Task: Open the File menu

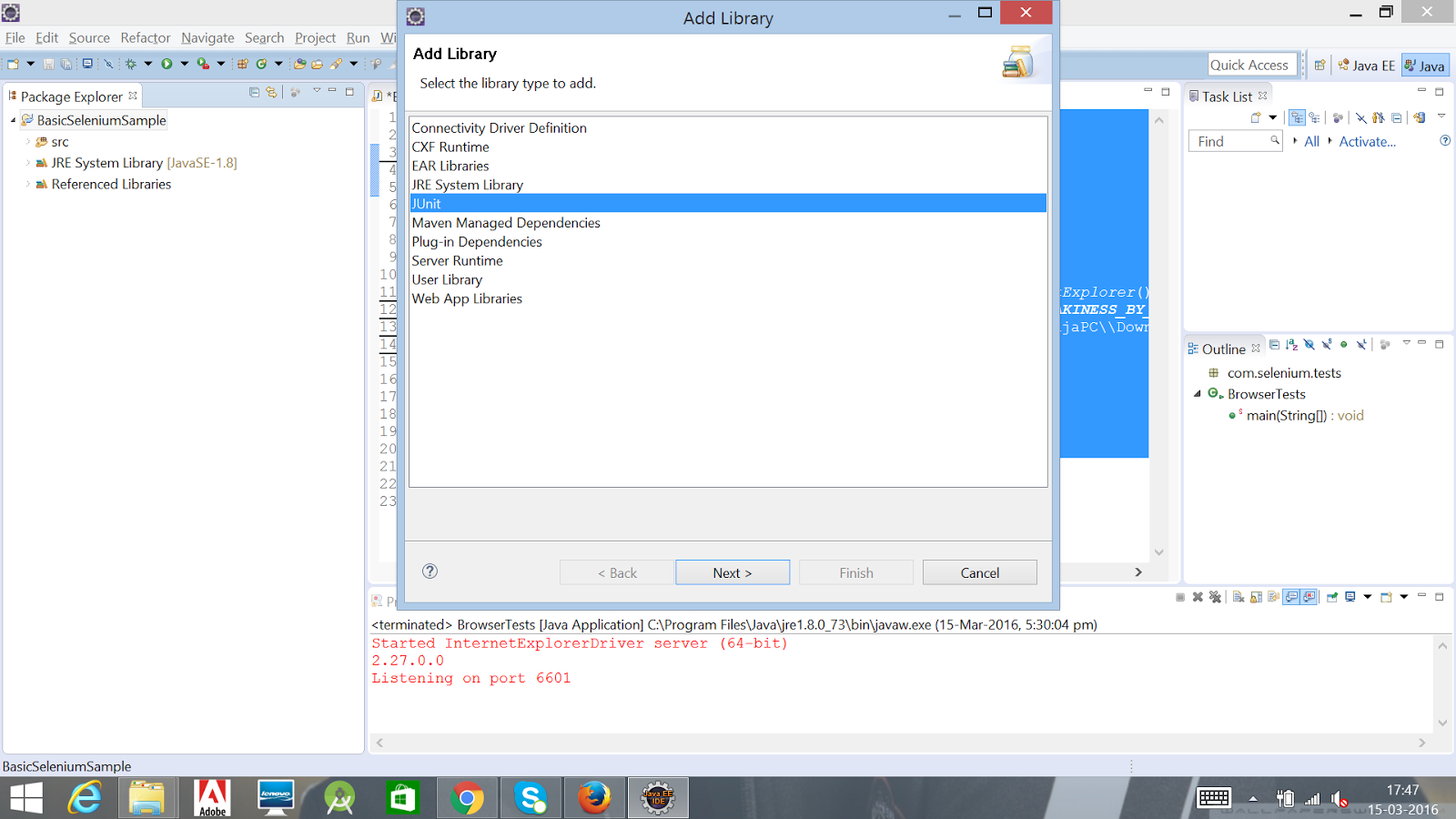Action: pyautogui.click(x=15, y=37)
